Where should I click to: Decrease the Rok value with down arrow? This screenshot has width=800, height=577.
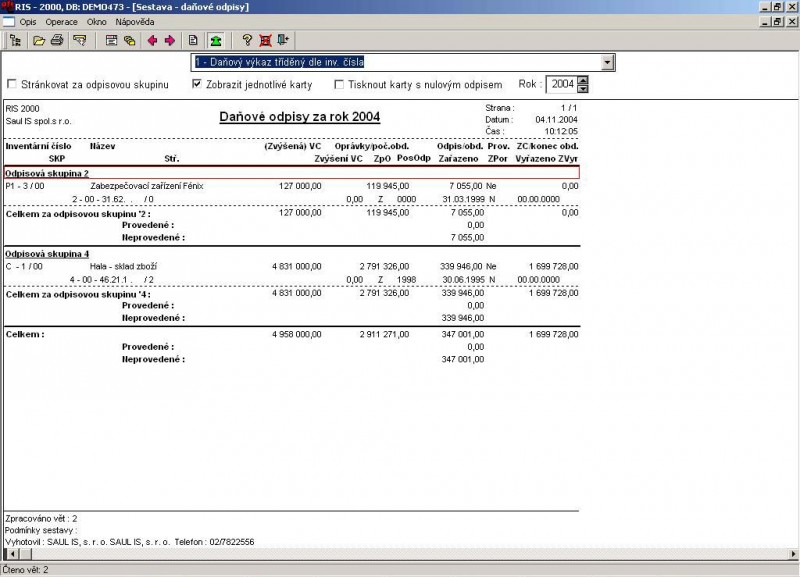tap(582, 89)
